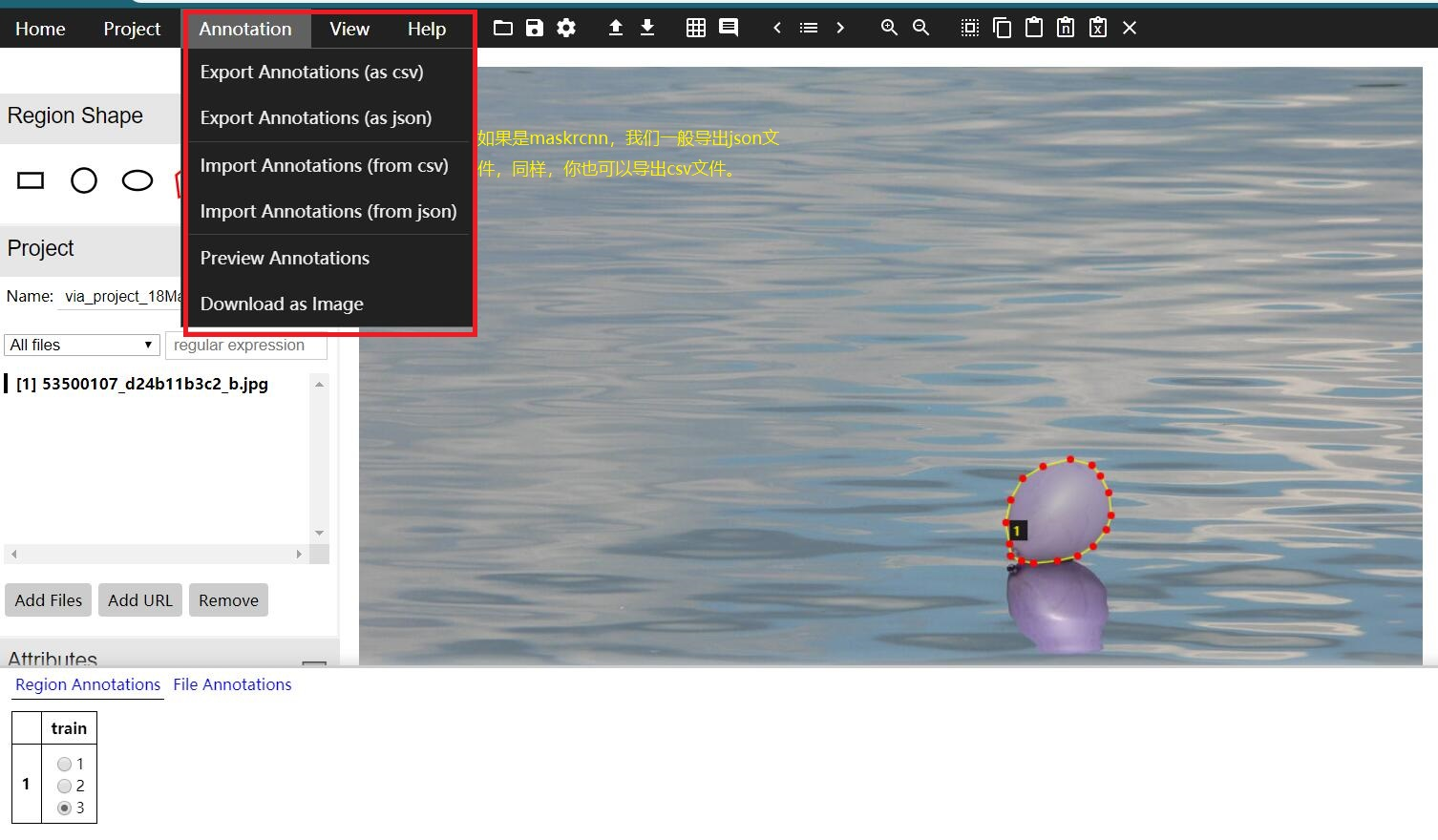This screenshot has width=1438, height=840.
Task: Click the Add Files button
Action: (48, 599)
